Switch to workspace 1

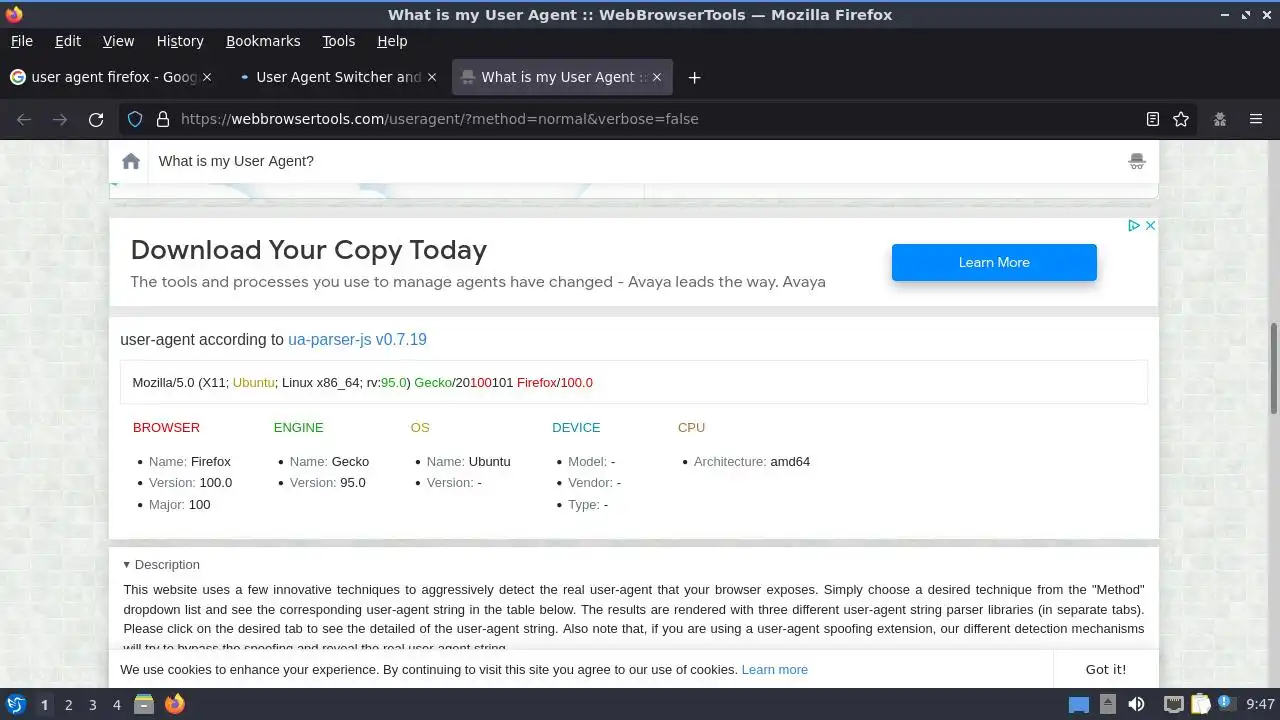click(44, 705)
